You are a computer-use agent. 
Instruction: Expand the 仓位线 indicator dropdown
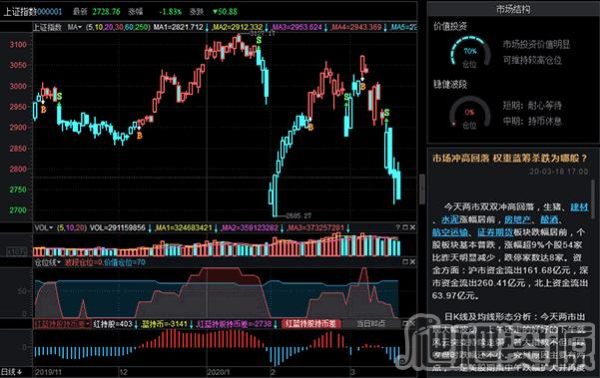point(47,262)
